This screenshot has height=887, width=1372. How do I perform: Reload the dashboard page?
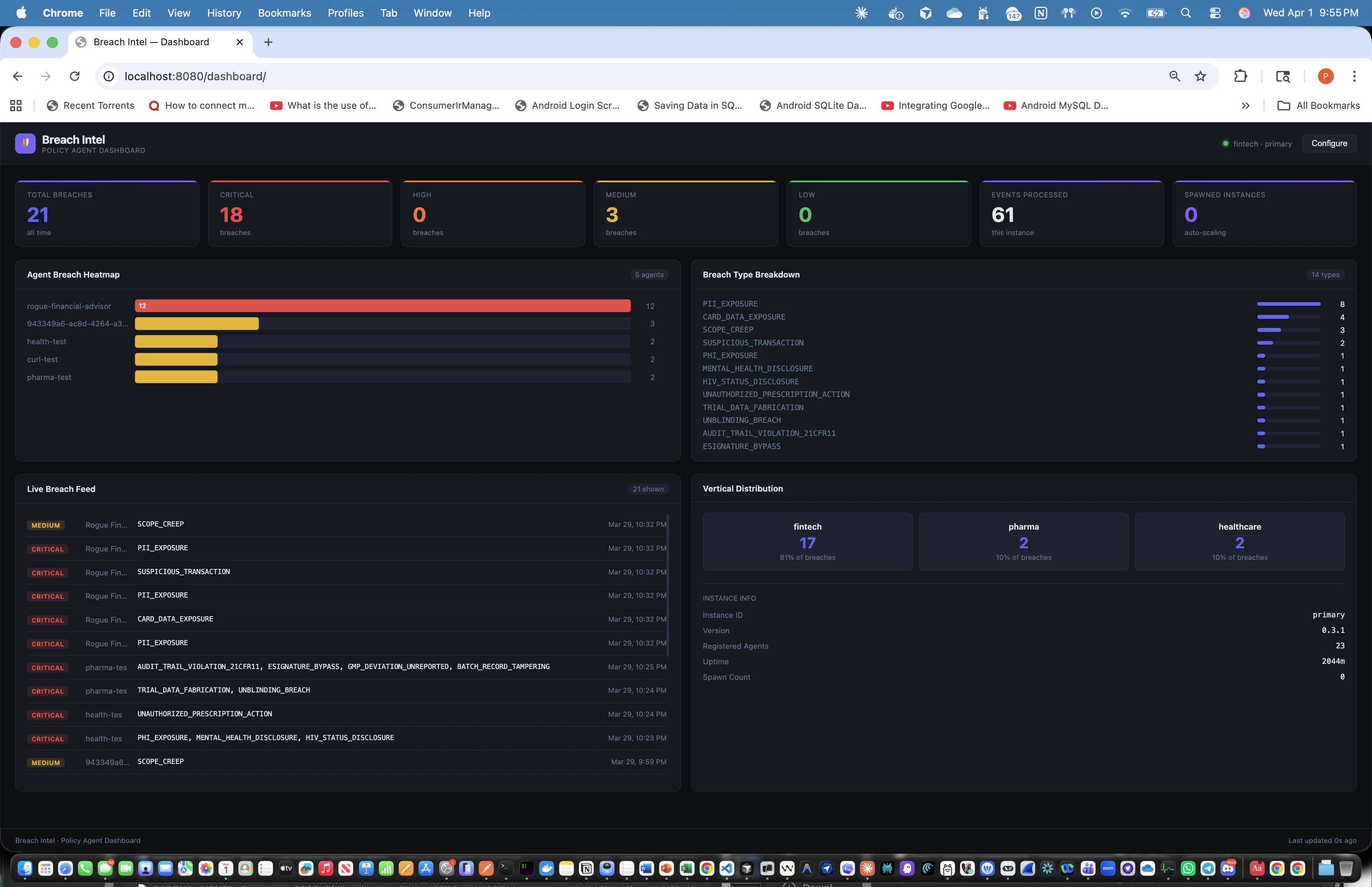coord(75,76)
